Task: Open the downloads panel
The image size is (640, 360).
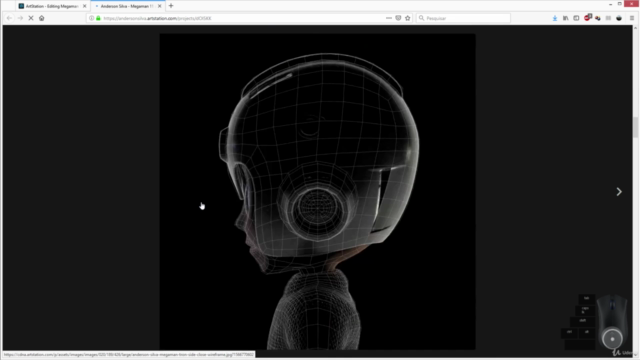Action: tap(555, 18)
